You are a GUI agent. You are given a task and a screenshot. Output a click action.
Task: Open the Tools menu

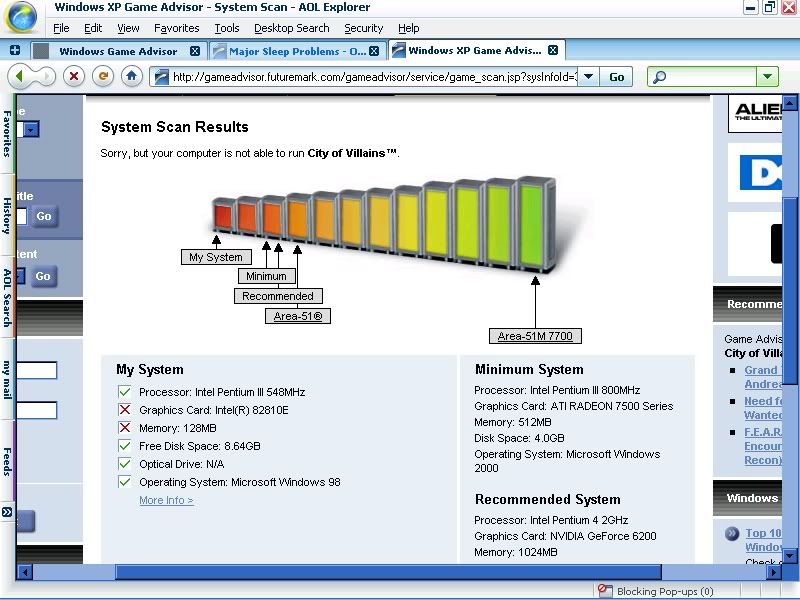coord(227,28)
